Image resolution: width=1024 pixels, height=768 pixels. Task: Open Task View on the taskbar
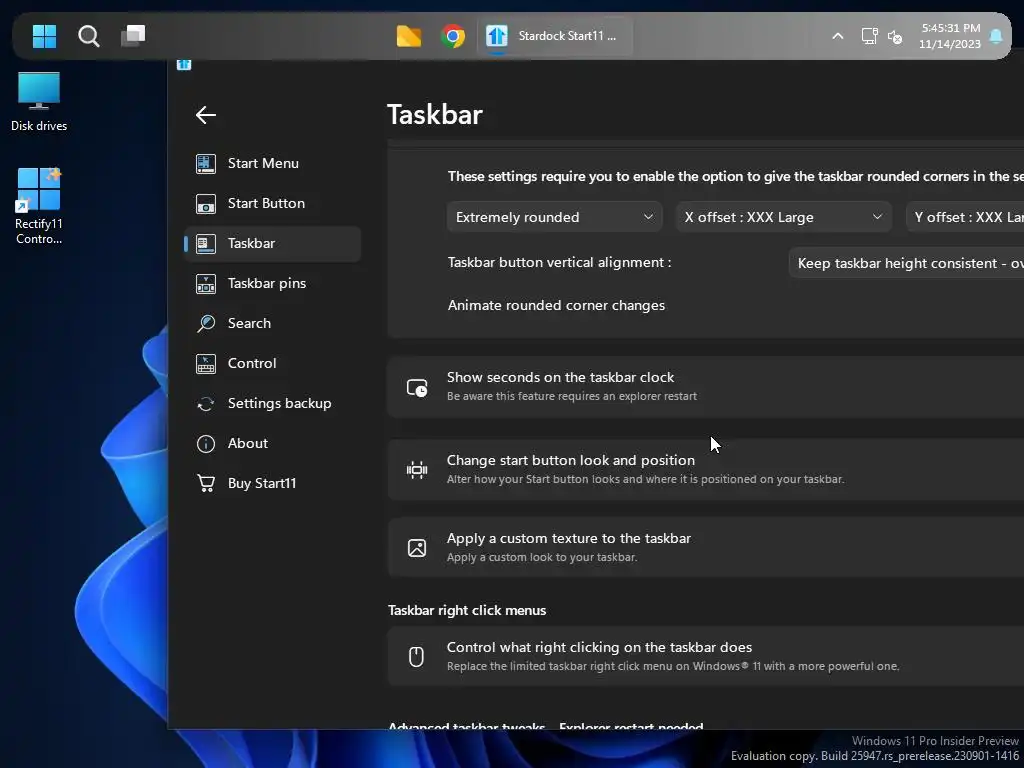click(x=133, y=36)
